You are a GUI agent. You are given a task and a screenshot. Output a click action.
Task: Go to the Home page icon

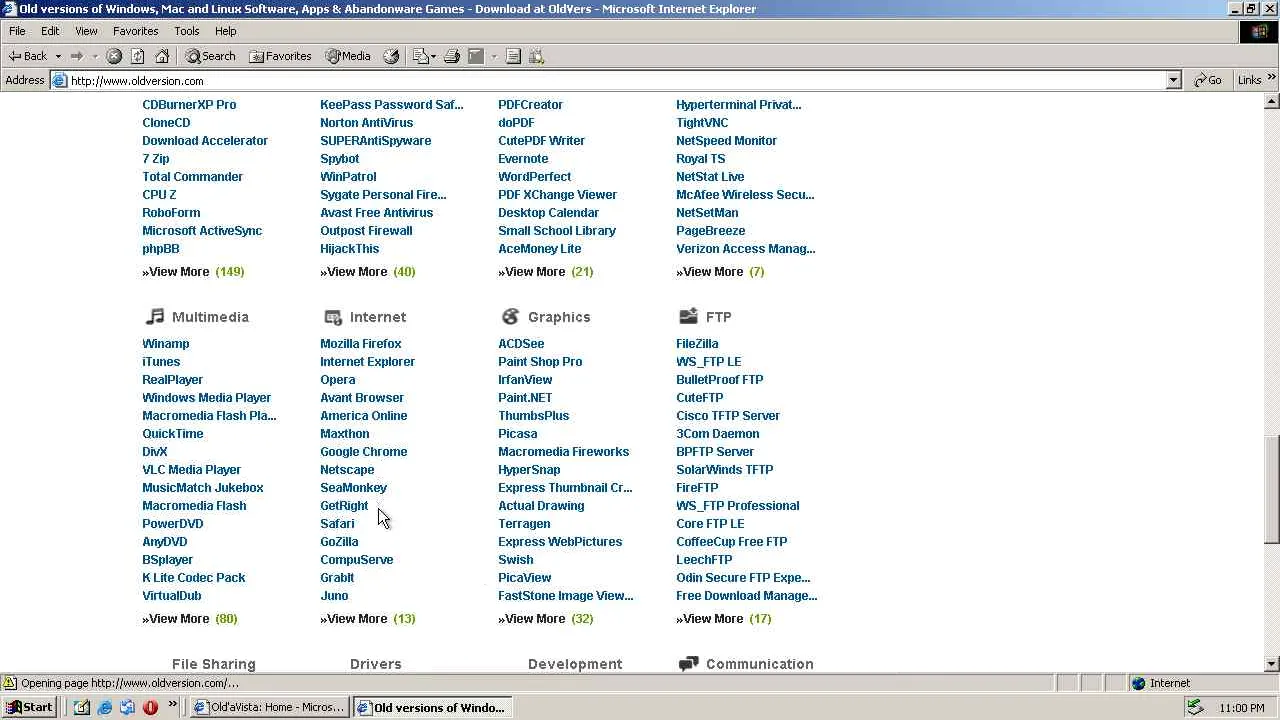pyautogui.click(x=162, y=56)
